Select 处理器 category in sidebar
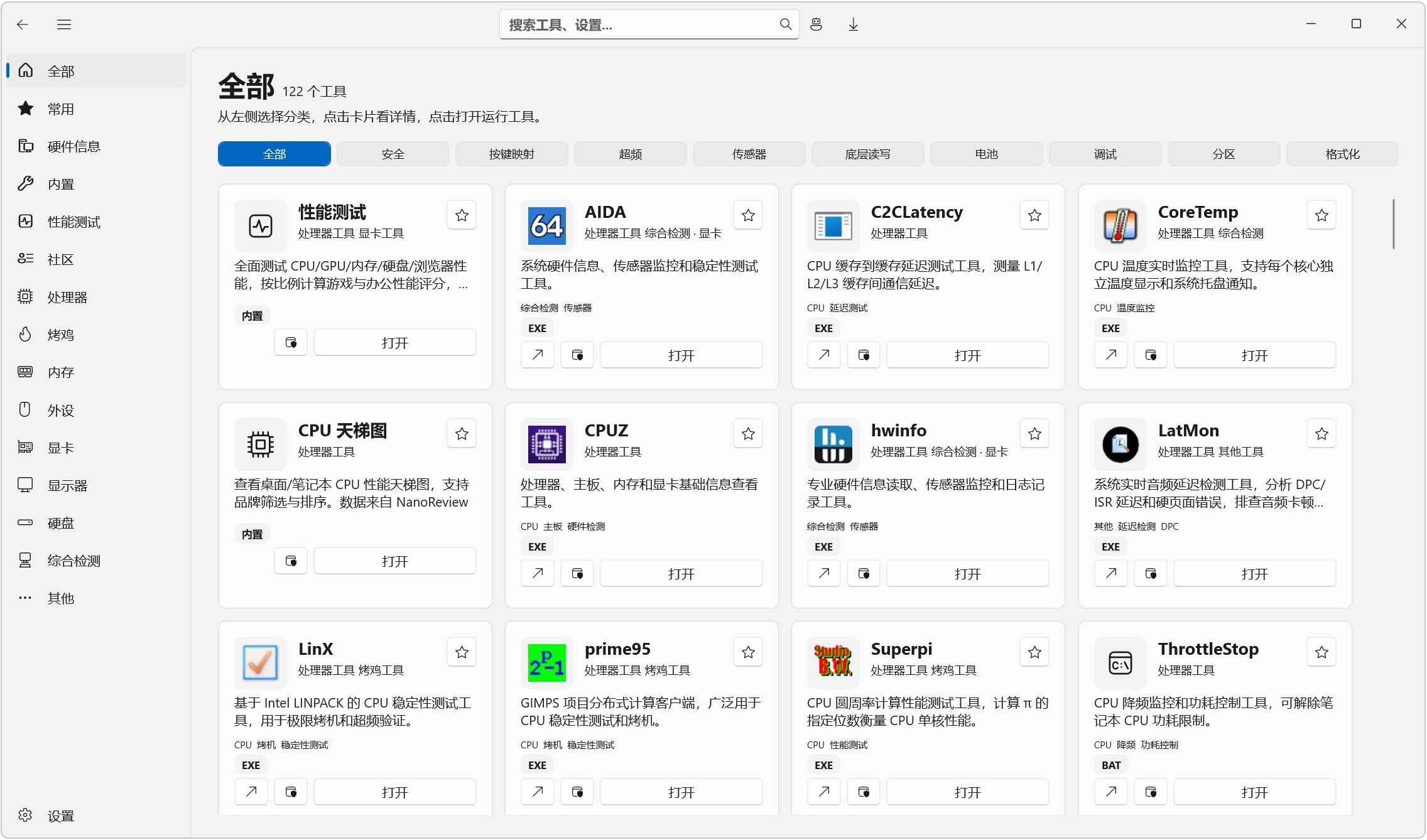Screen dimensions: 1427x840 coord(96,297)
